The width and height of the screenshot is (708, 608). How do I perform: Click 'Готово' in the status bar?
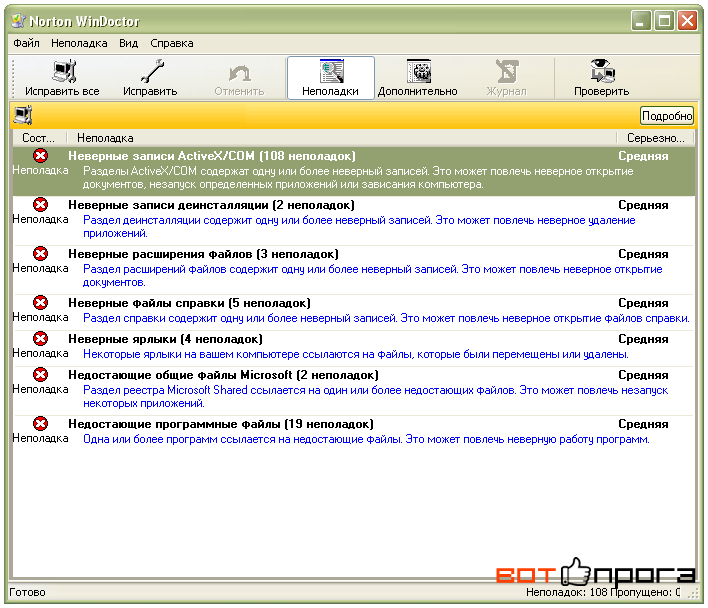pos(27,592)
